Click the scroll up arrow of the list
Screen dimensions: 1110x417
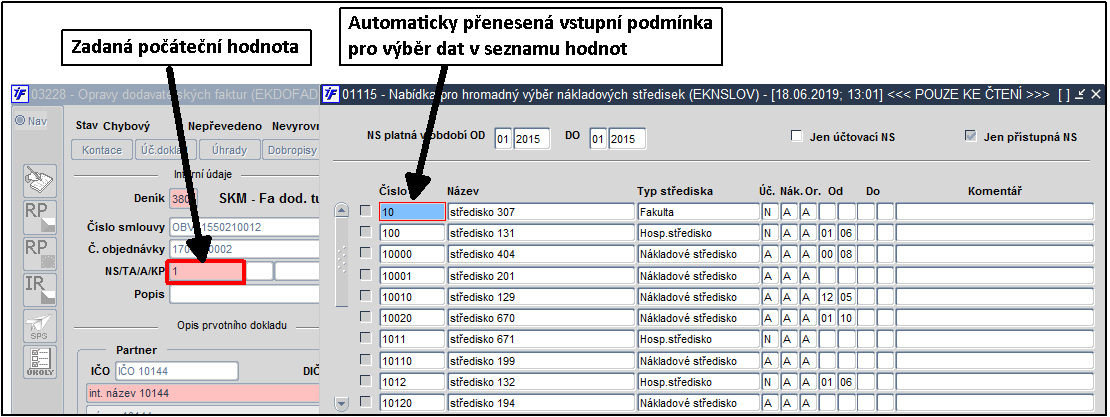341,211
